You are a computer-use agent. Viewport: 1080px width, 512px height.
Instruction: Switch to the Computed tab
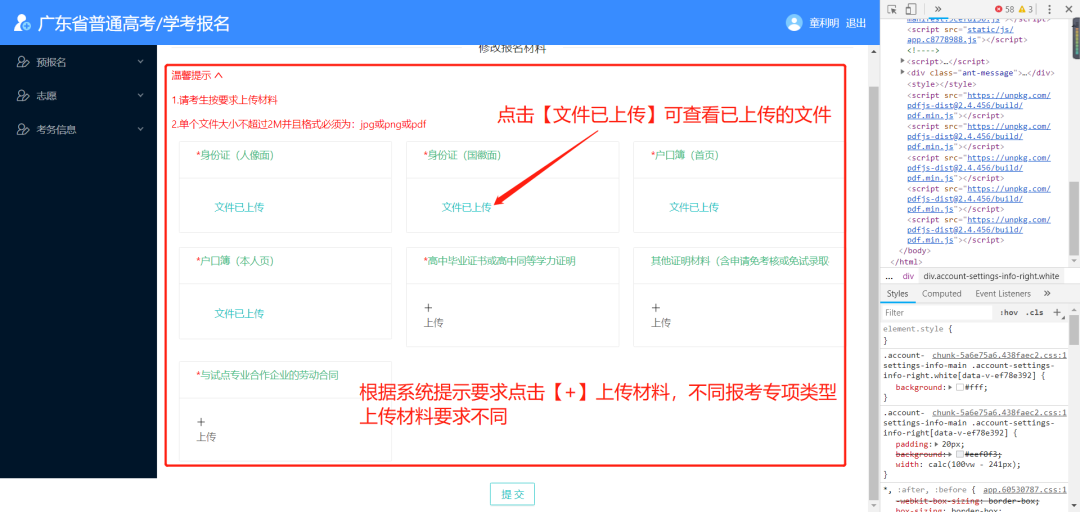click(x=941, y=294)
